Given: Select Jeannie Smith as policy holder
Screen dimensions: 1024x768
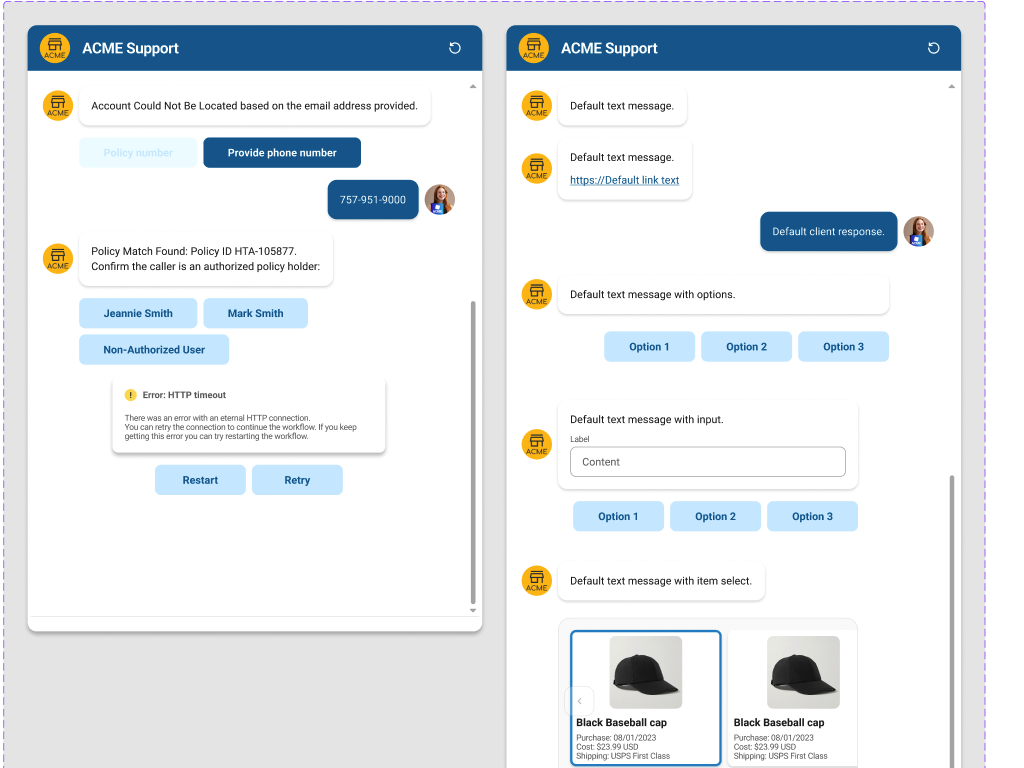Looking at the screenshot, I should click(138, 313).
